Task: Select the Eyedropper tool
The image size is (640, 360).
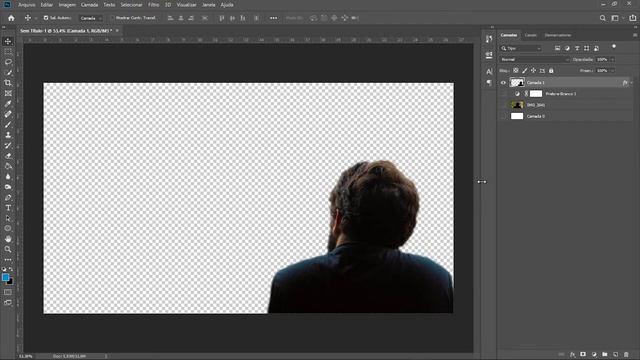Action: tap(8, 104)
